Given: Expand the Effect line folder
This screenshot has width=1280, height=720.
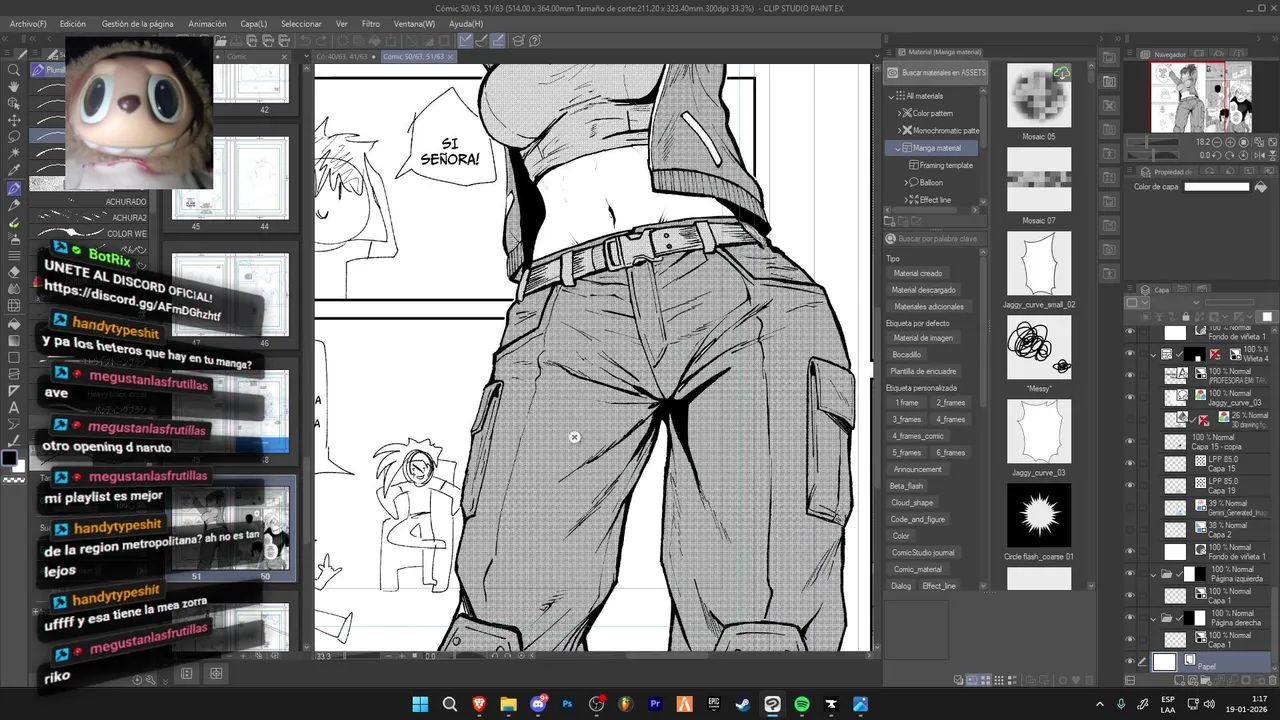Looking at the screenshot, I should 907,200.
